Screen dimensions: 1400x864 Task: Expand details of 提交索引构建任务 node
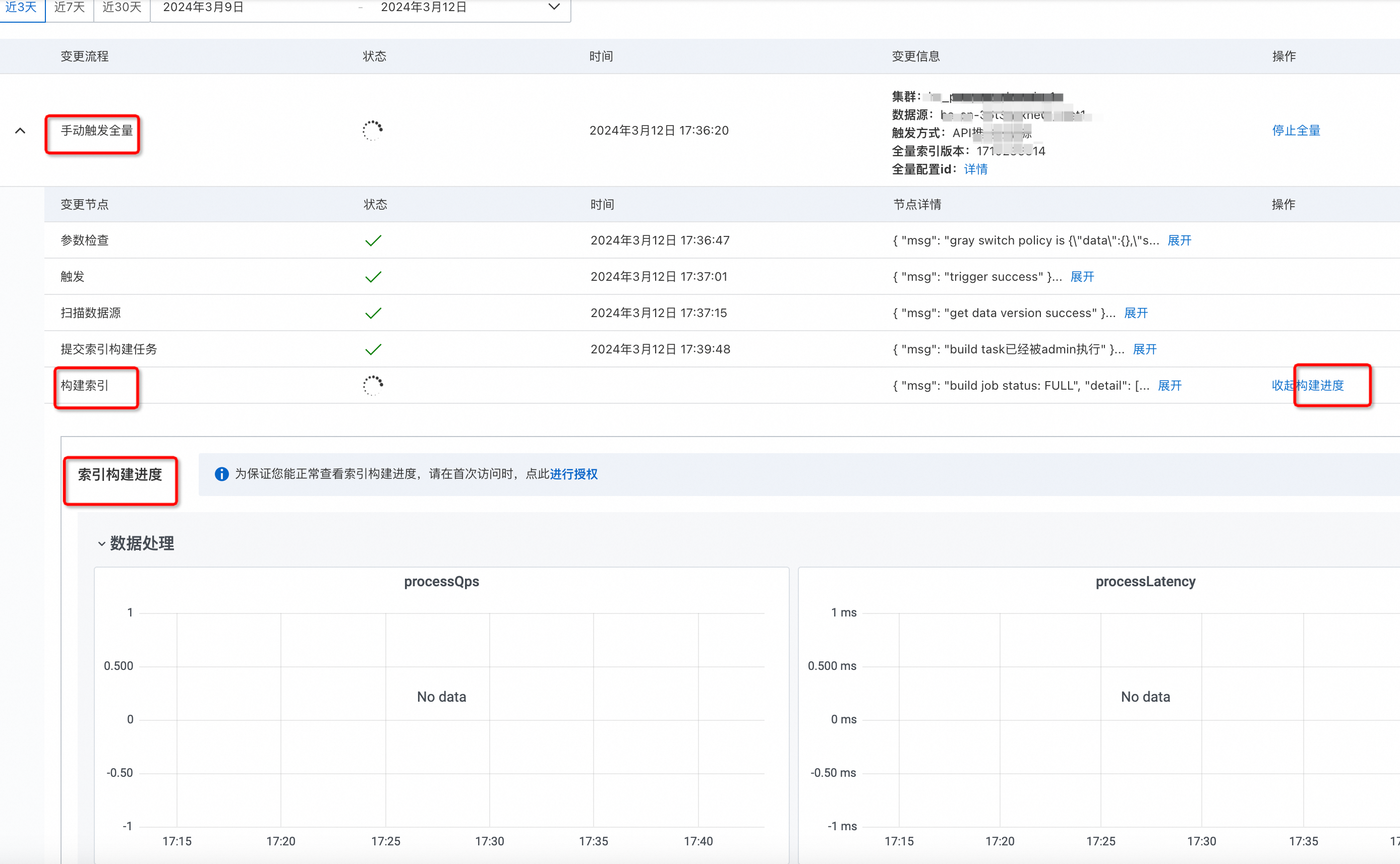tap(1144, 350)
